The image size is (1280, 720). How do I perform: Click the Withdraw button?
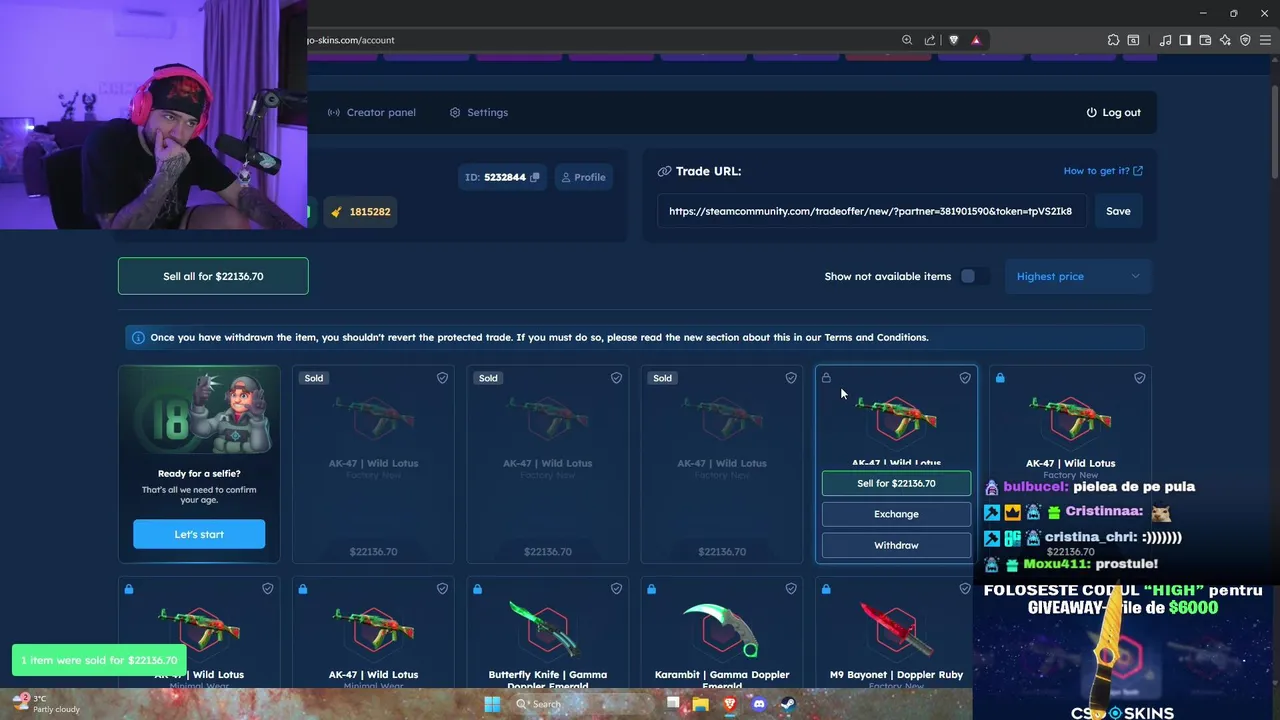pos(896,545)
